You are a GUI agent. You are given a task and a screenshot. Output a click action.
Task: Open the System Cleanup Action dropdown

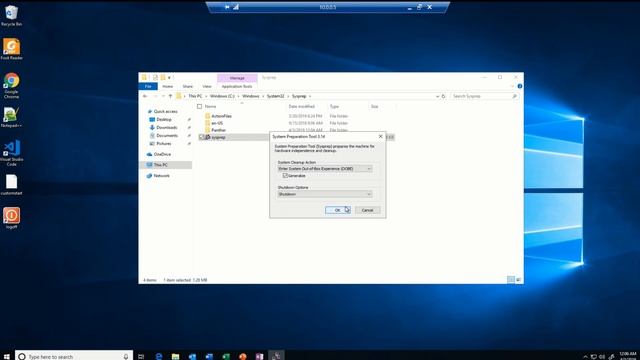pyautogui.click(x=325, y=169)
